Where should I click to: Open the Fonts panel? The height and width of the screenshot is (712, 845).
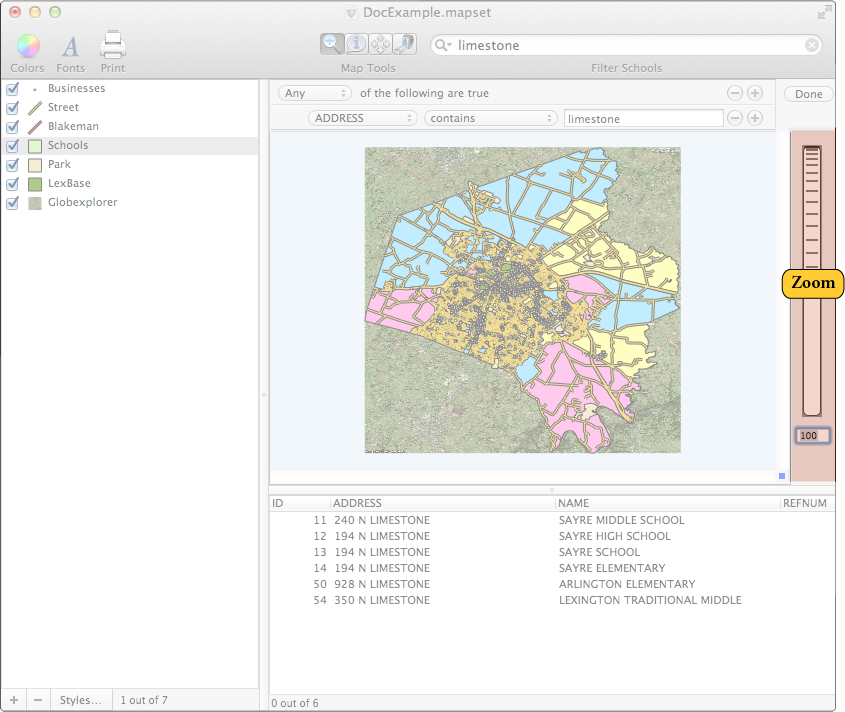pyautogui.click(x=70, y=46)
